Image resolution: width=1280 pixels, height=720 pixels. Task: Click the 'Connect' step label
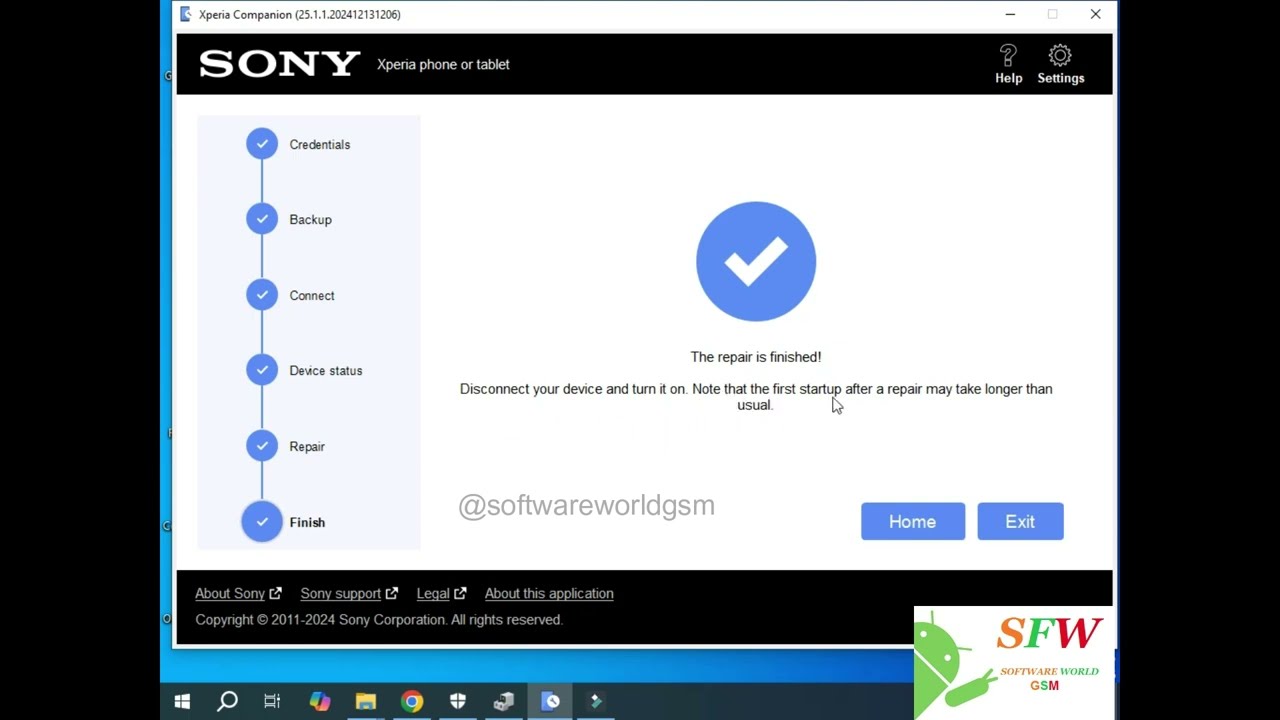coord(312,295)
